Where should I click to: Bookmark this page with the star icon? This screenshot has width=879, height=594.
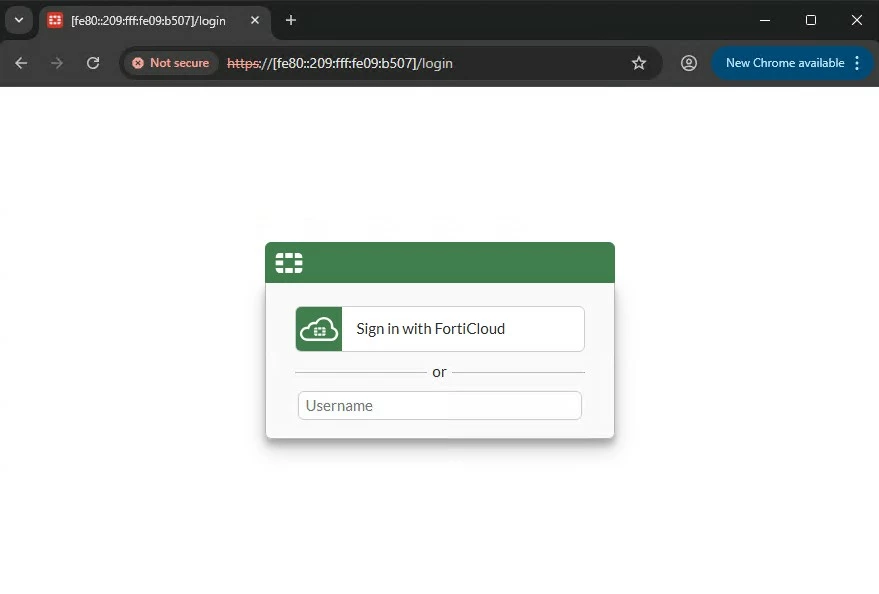coord(639,63)
